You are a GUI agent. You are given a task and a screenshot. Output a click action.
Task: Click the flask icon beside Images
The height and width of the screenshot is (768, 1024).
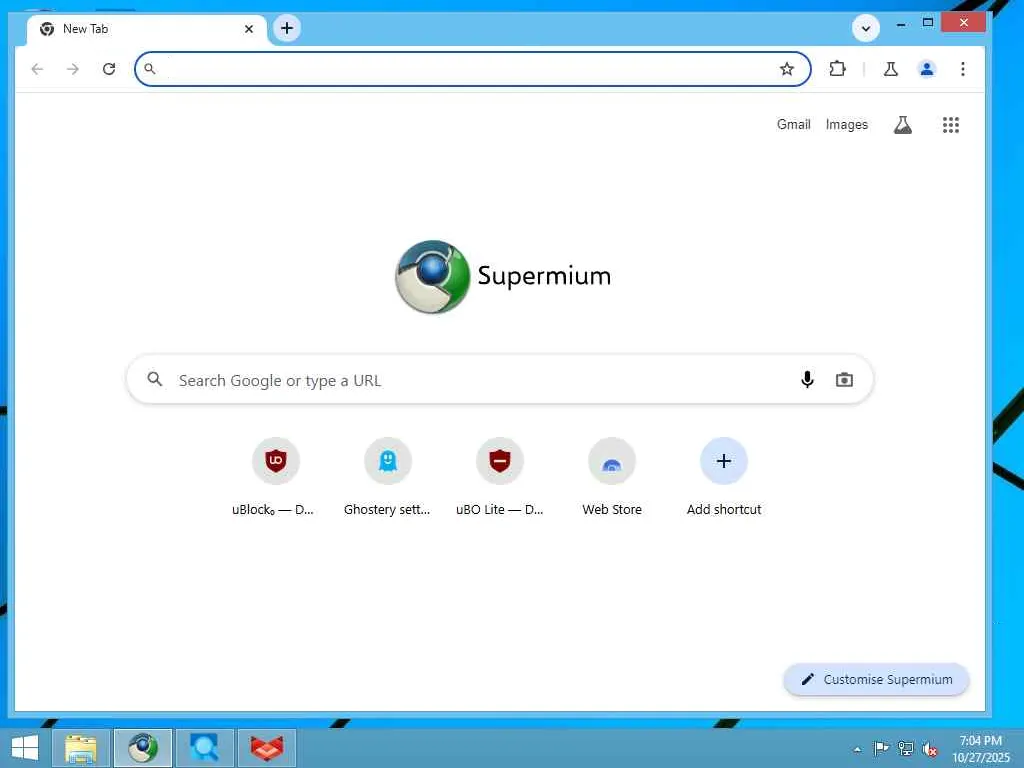pyautogui.click(x=903, y=125)
